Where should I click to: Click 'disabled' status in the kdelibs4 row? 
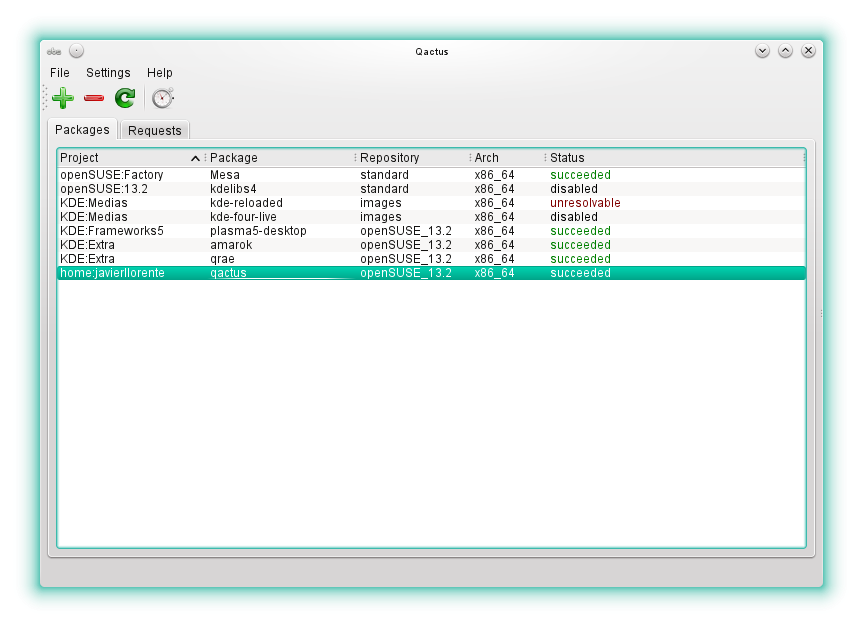click(x=573, y=189)
